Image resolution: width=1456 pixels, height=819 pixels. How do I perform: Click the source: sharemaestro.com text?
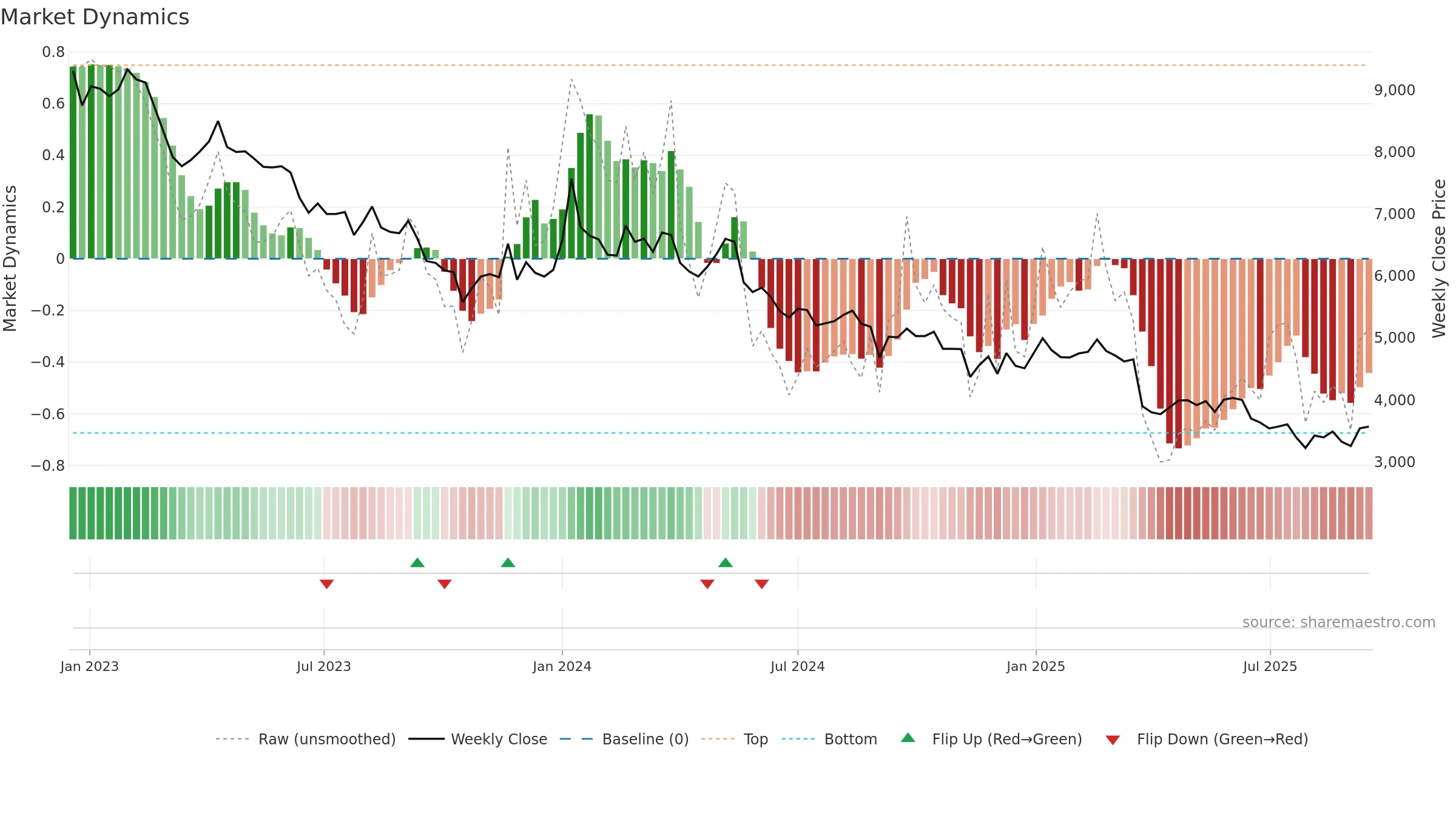(1339, 622)
